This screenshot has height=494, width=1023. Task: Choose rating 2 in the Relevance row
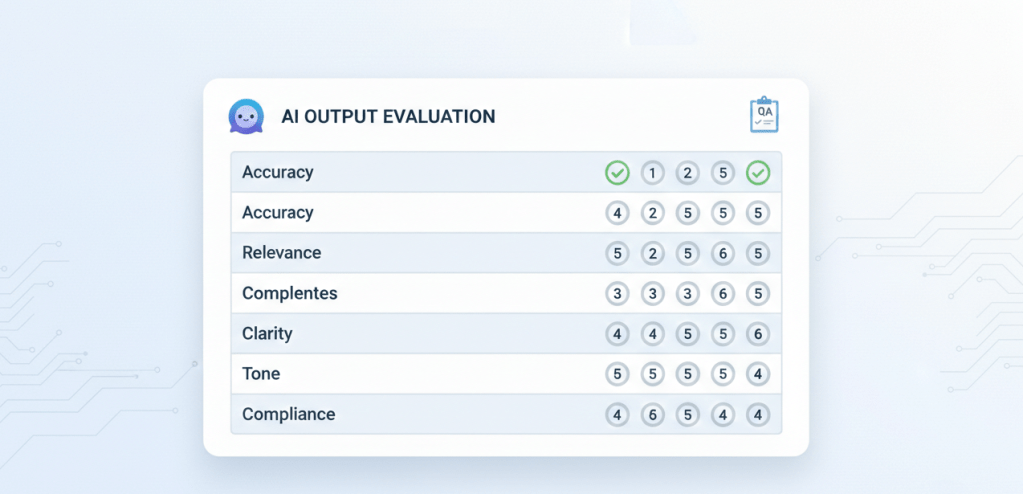point(652,253)
